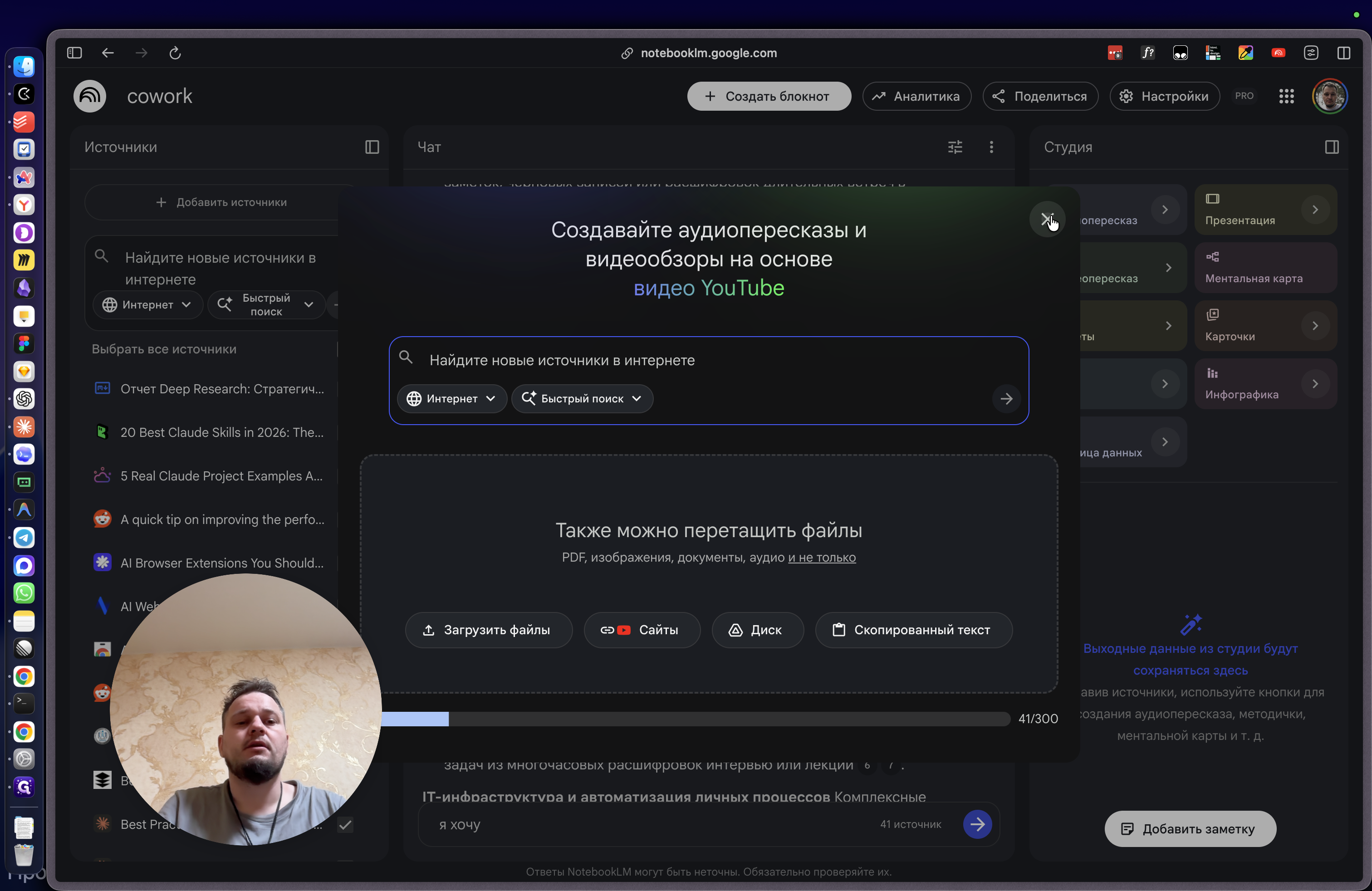Toggle browser sidebar icon
Screen dimensions: 1372x891
(x=74, y=53)
